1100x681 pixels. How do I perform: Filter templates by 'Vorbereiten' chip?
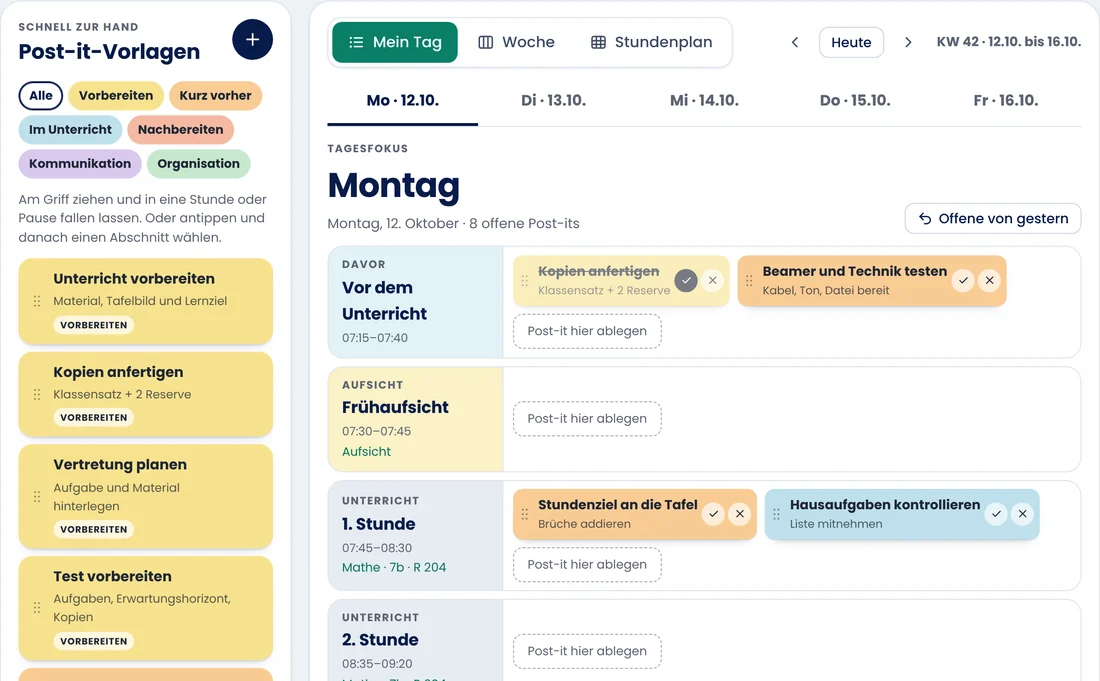(116, 95)
